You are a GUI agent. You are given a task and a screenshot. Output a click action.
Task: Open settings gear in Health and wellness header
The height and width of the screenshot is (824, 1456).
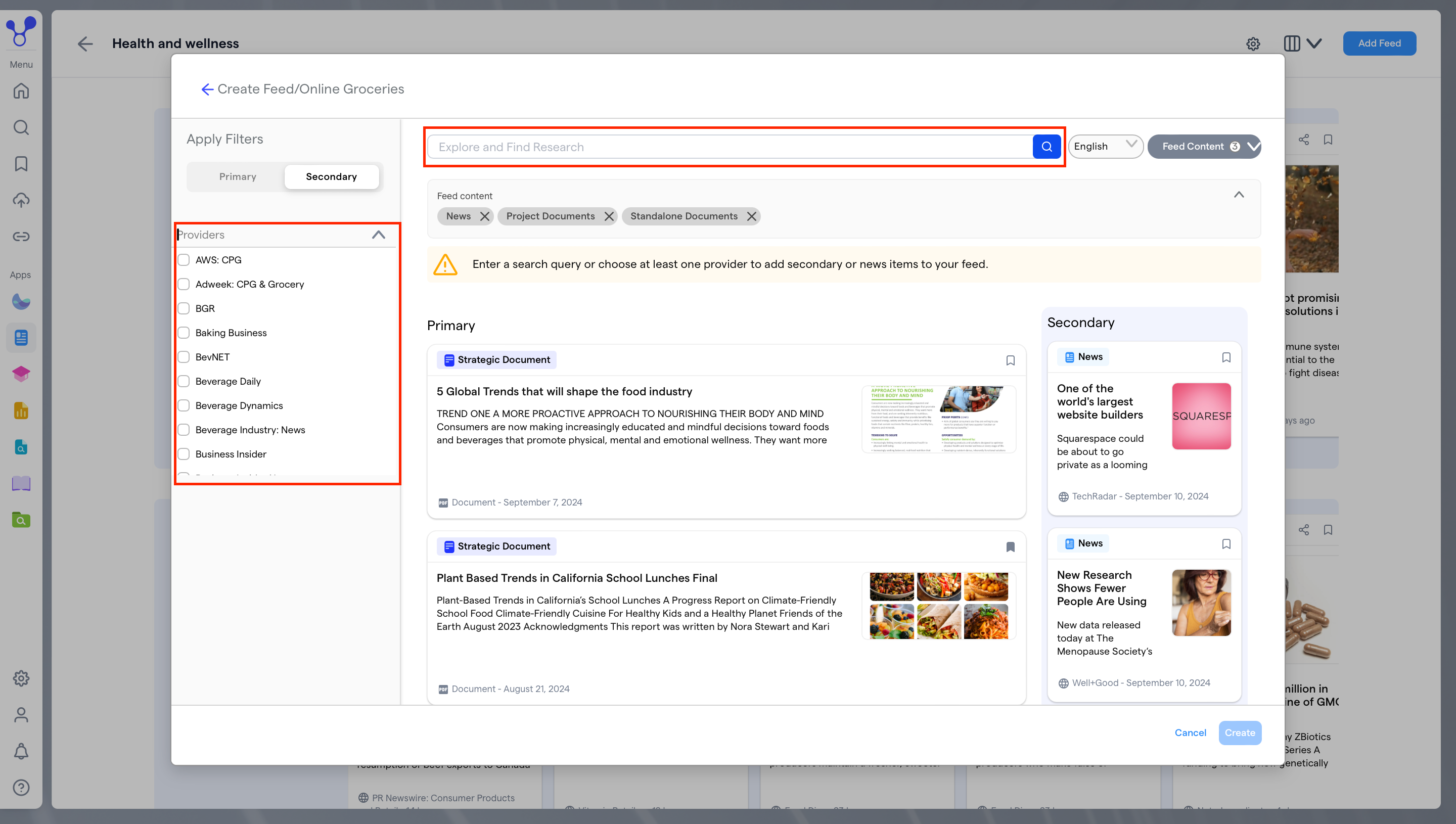coord(1253,43)
